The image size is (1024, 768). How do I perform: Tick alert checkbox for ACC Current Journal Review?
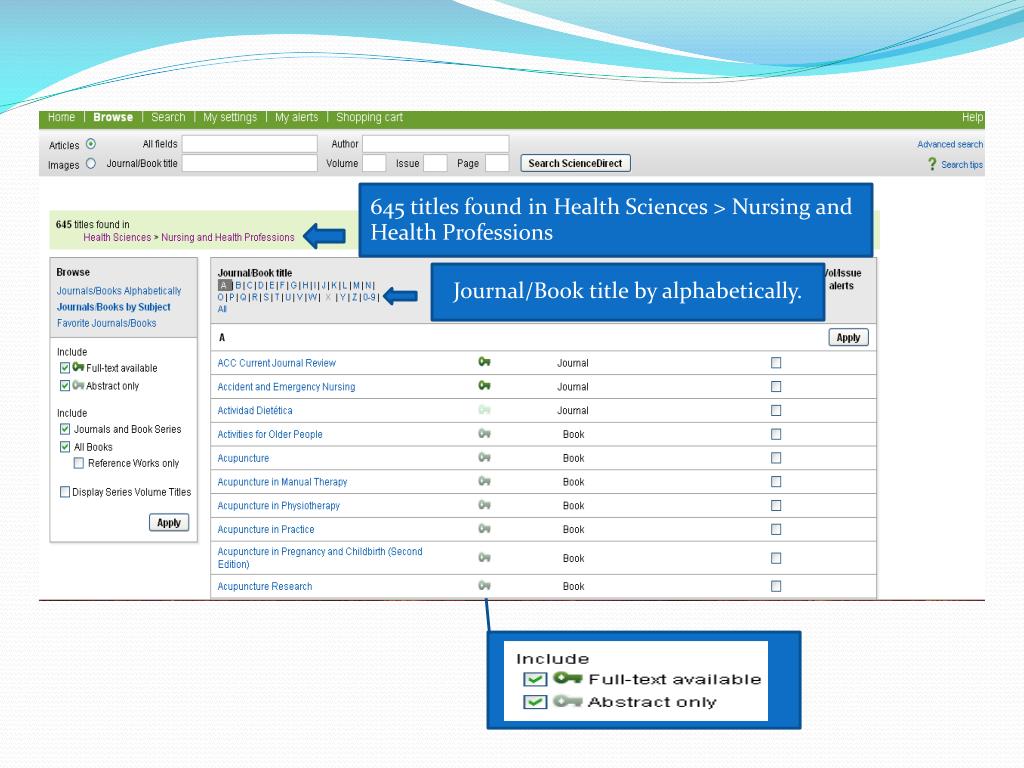[776, 362]
